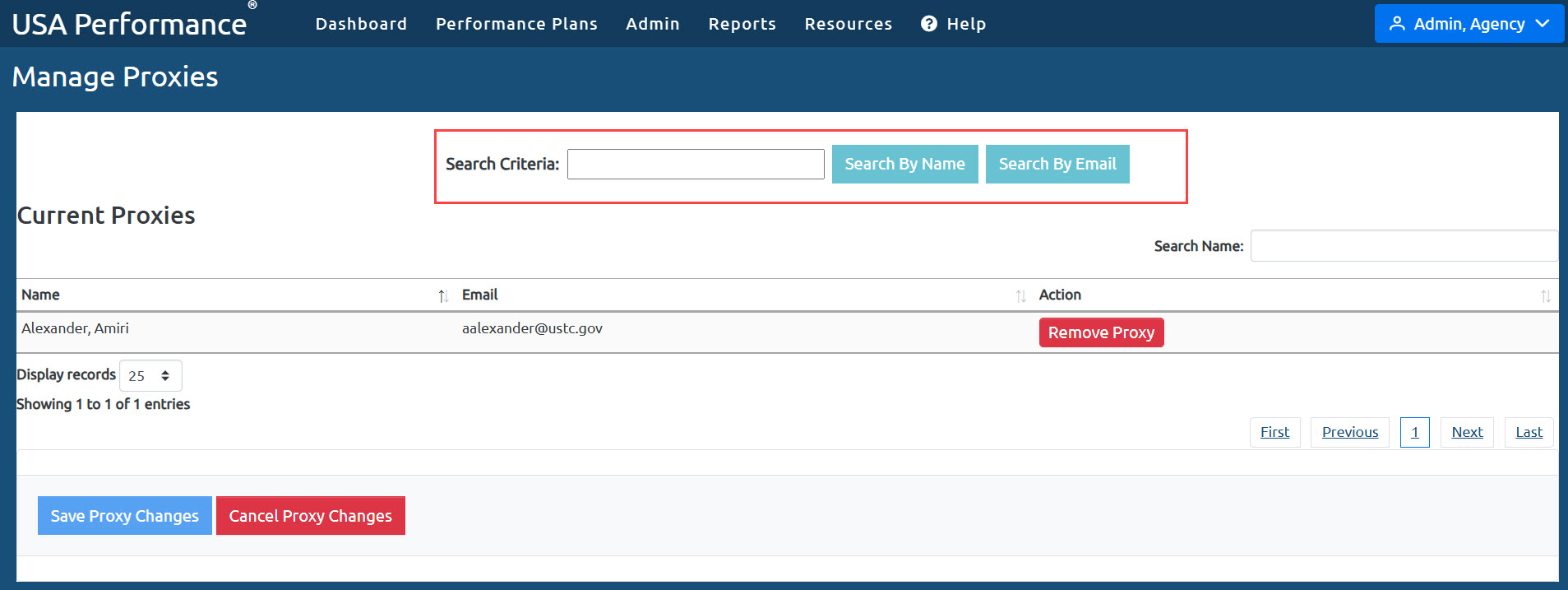1568x590 pixels.
Task: Go to Next page link
Action: pyautogui.click(x=1467, y=432)
